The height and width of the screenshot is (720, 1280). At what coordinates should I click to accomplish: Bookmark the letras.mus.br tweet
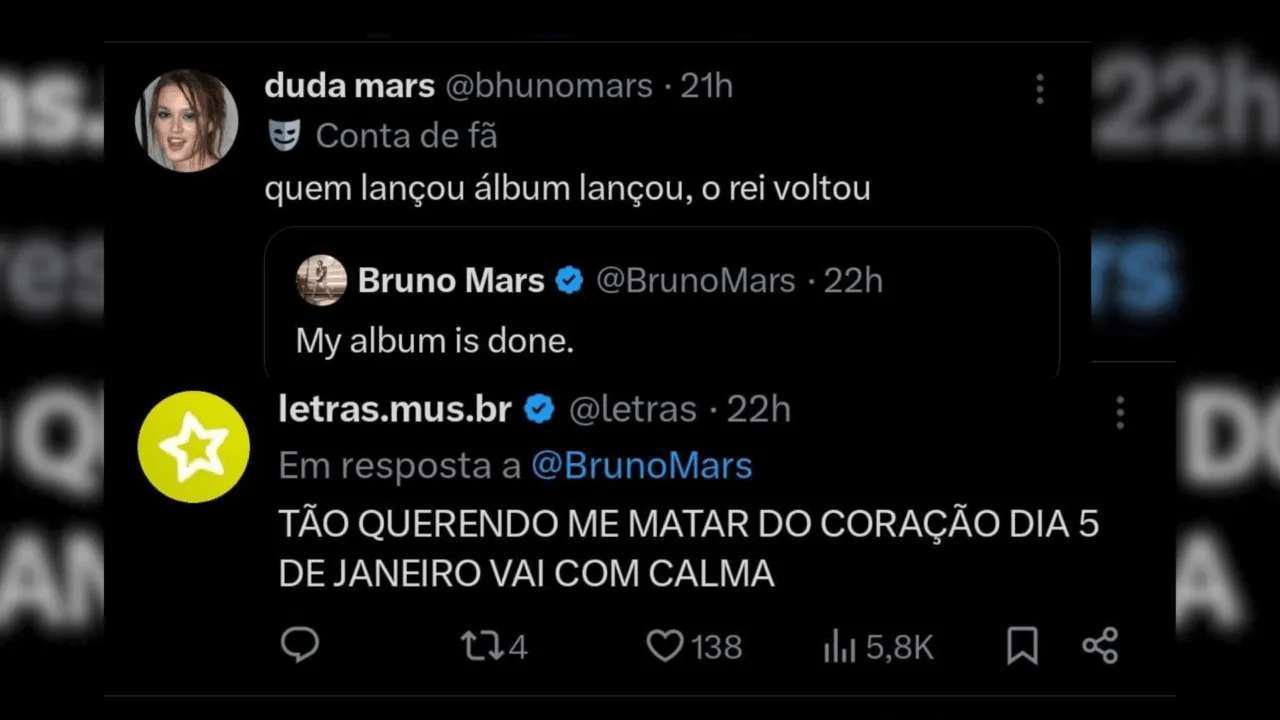pos(1022,646)
